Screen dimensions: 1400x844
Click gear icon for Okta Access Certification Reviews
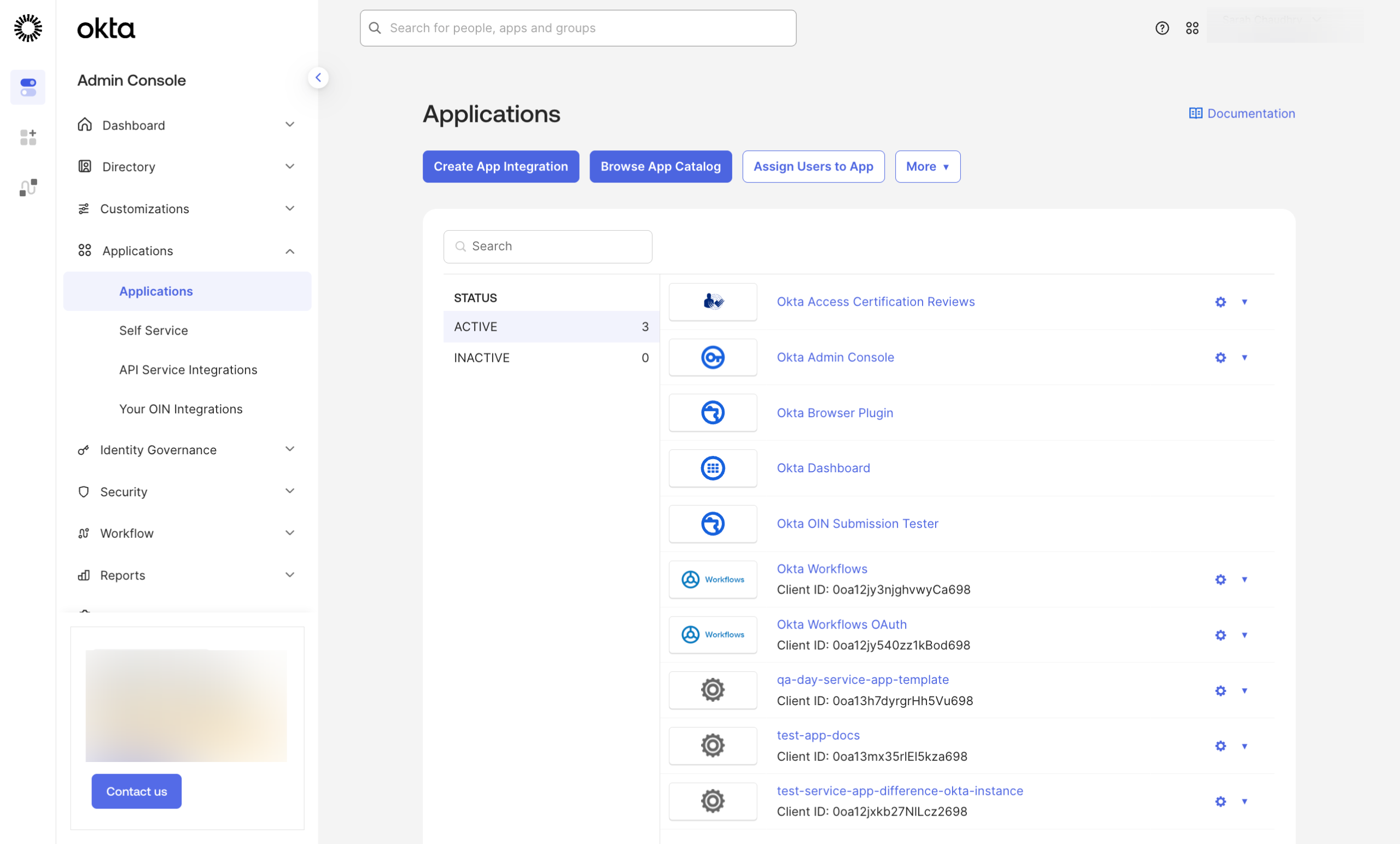tap(1220, 302)
